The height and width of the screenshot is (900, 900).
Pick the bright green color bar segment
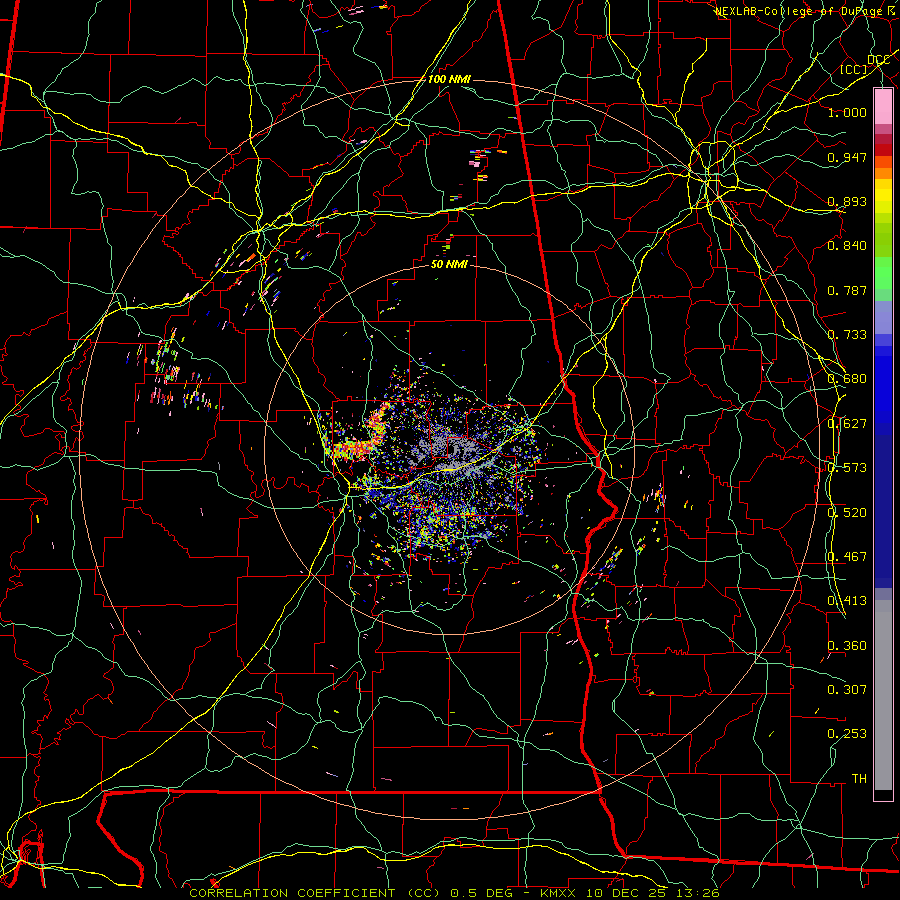[x=883, y=273]
